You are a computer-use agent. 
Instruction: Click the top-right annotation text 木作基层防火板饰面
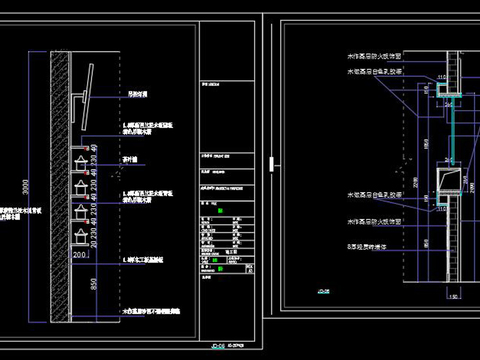(374, 56)
